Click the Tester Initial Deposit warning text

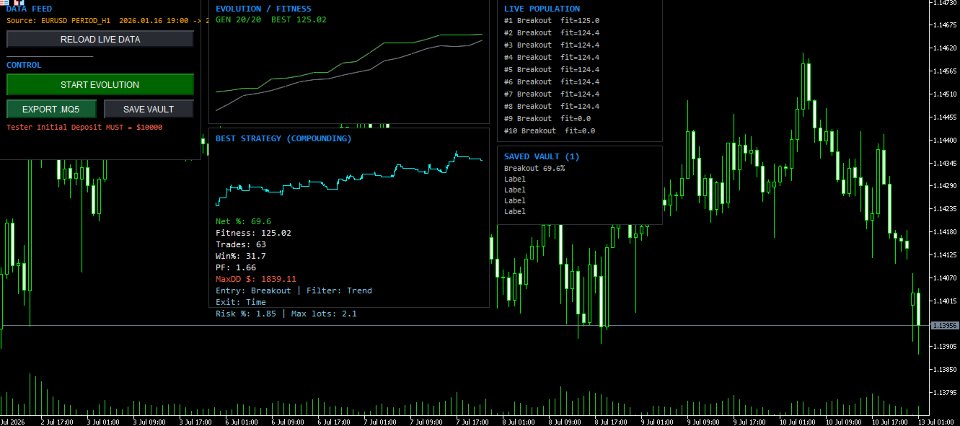(84, 127)
